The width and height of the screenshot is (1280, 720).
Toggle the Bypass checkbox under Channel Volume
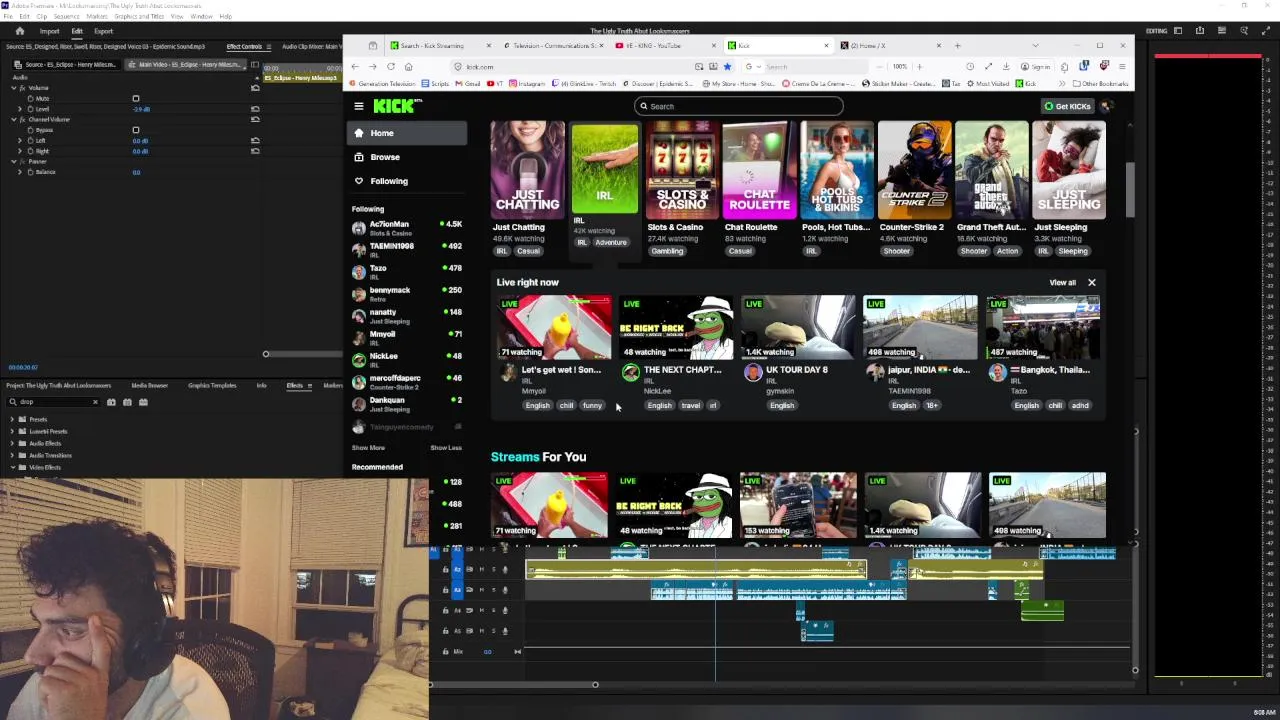coord(136,130)
